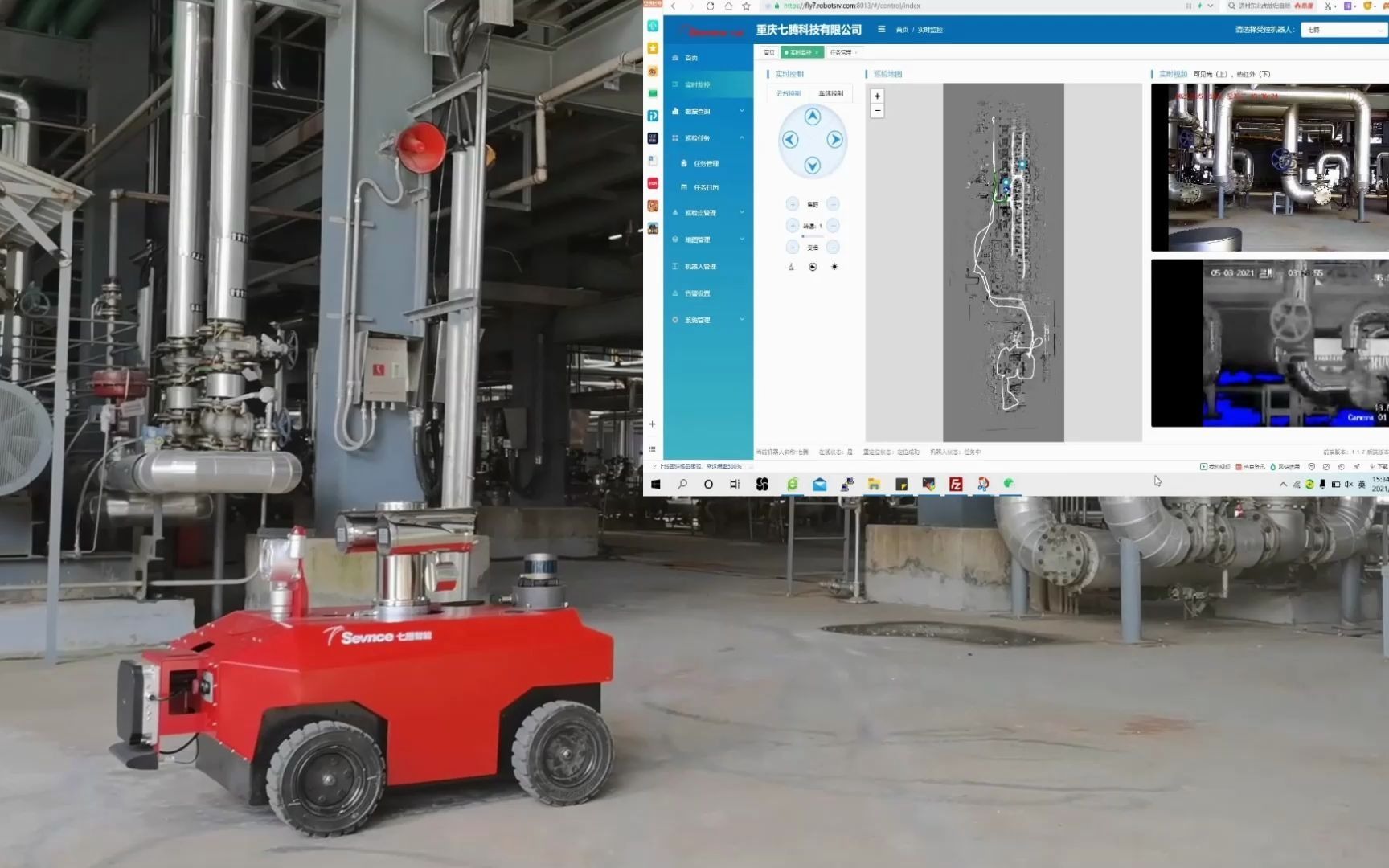Increase speed with the middle-row plus button

pos(793,226)
